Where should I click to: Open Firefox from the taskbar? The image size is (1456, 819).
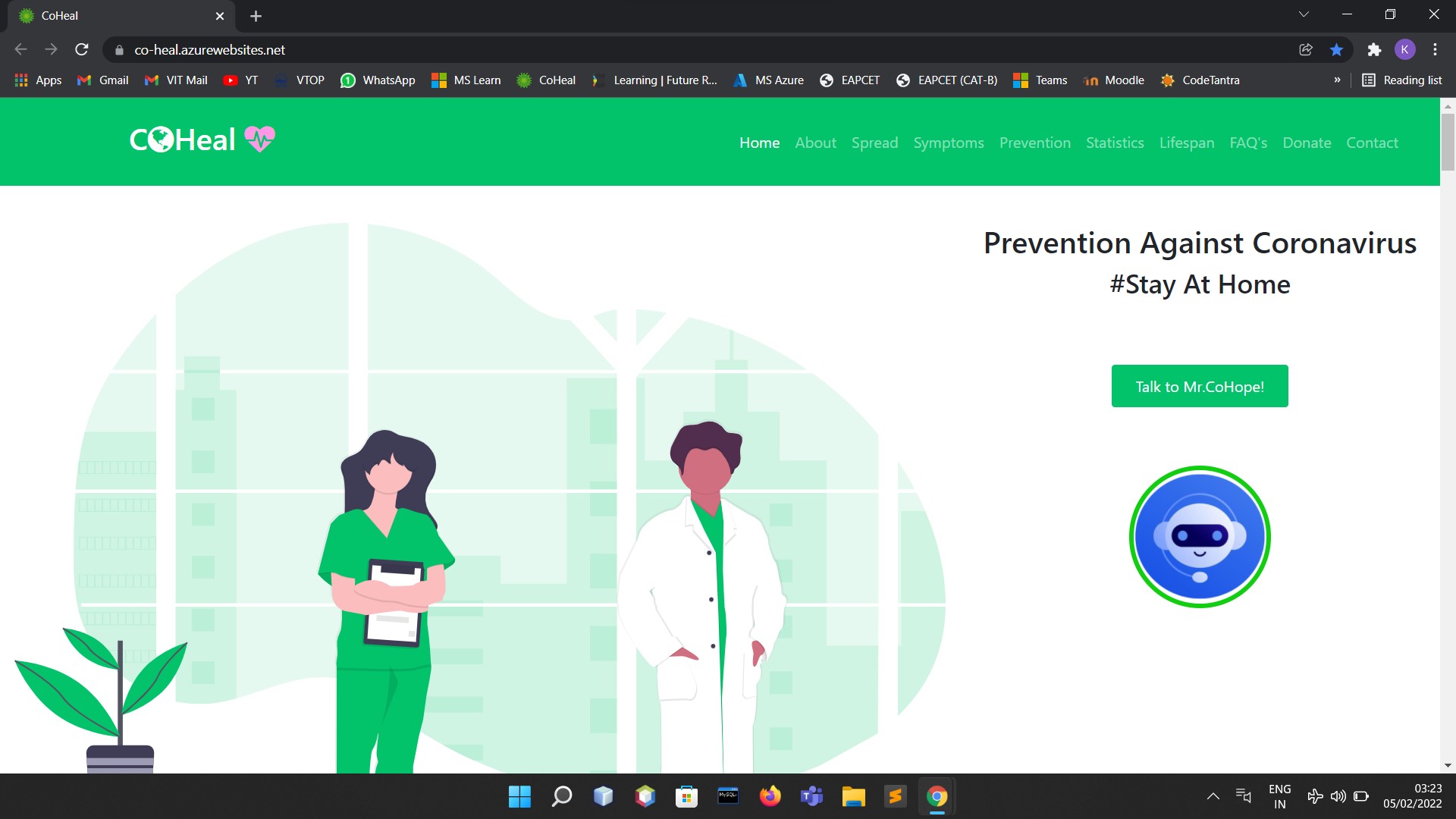click(770, 796)
